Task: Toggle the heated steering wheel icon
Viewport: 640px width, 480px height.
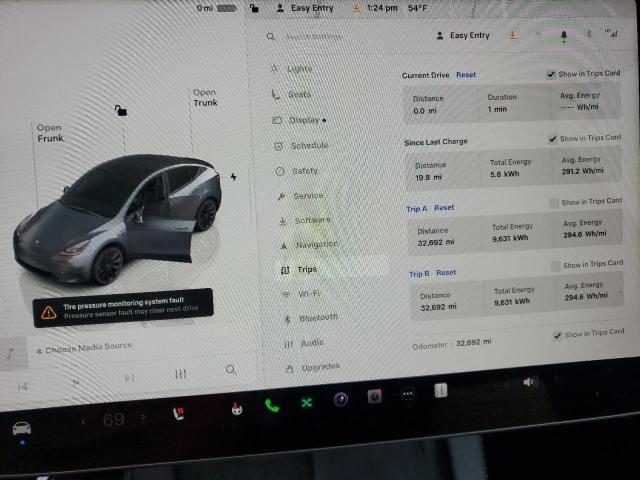Action: click(237, 409)
